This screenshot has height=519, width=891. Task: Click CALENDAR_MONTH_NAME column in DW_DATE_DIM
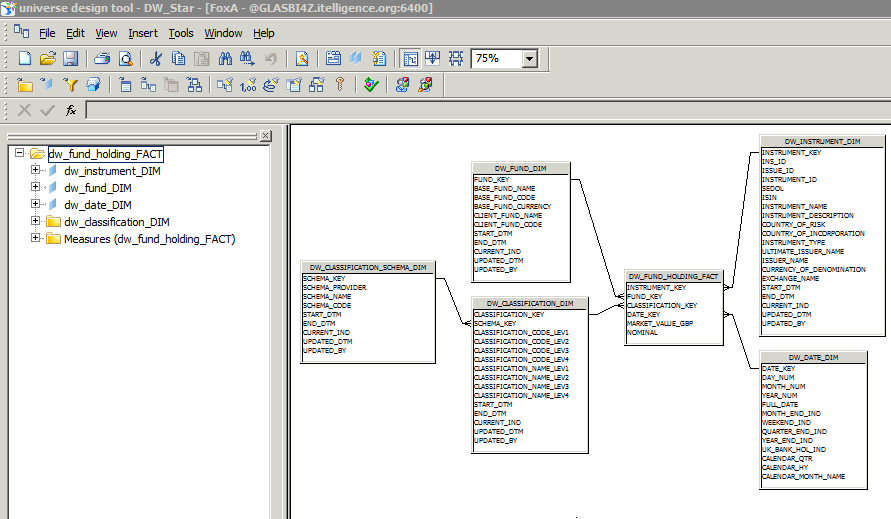(x=803, y=476)
